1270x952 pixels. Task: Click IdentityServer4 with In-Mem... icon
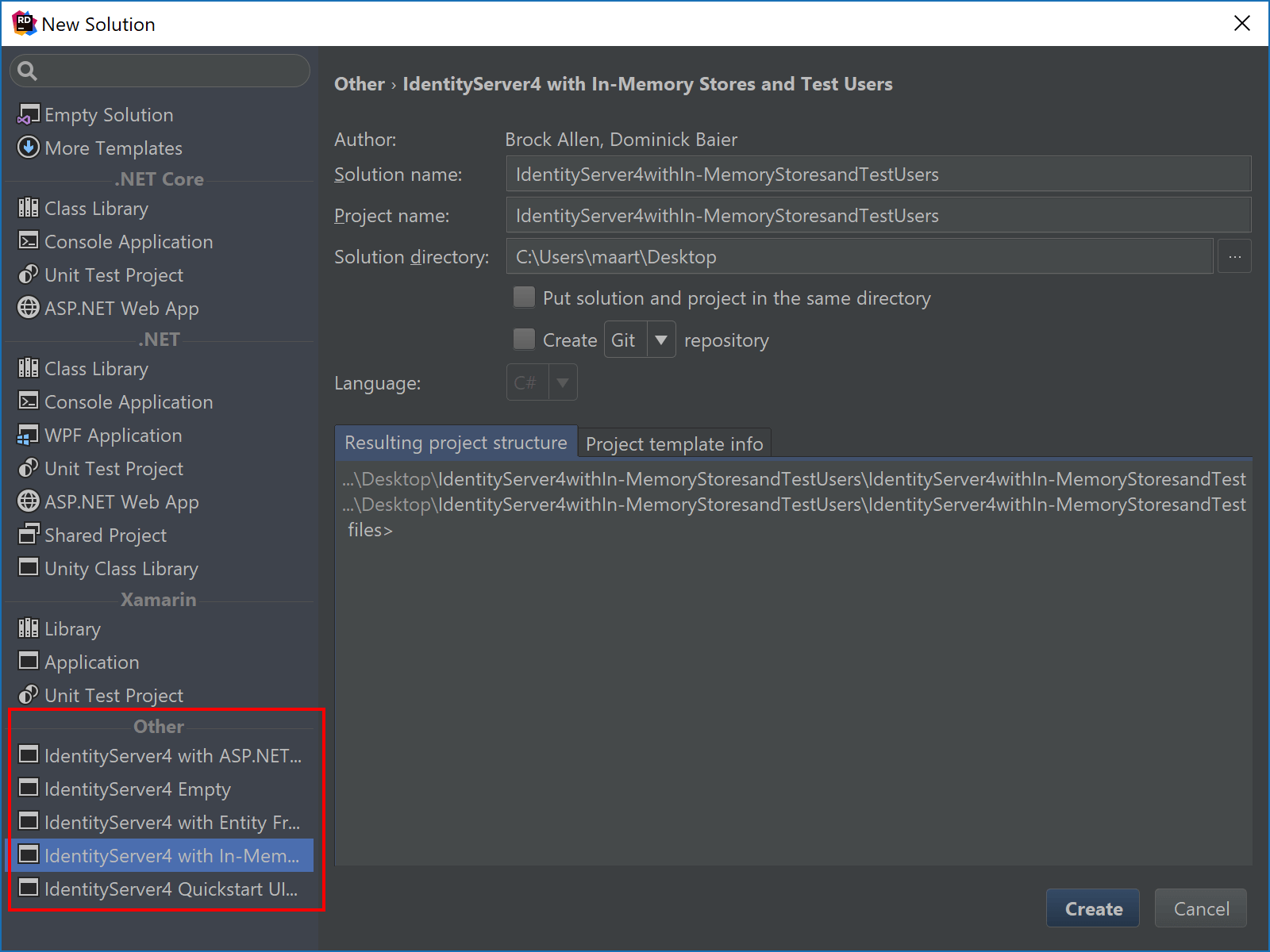pyautogui.click(x=29, y=854)
